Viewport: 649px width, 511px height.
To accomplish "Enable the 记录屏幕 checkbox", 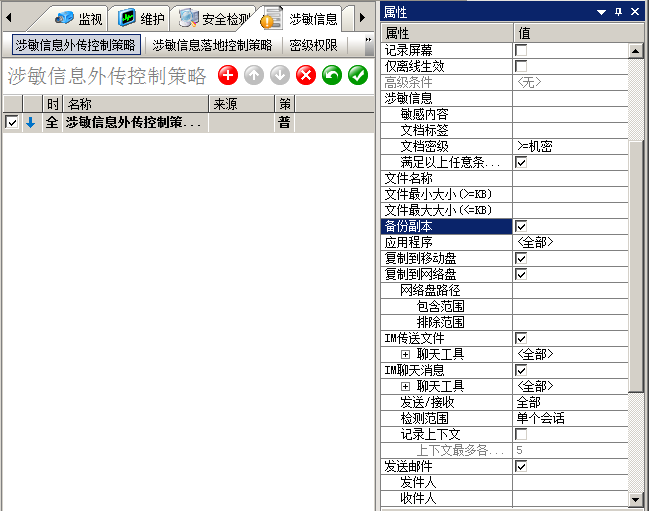I will 521,50.
